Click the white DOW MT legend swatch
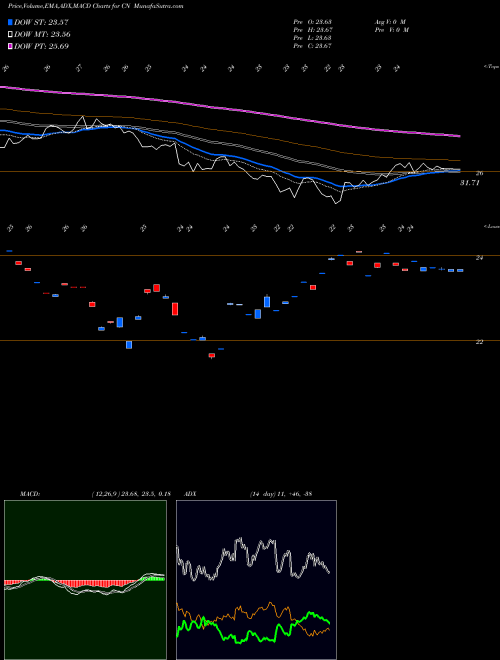The width and height of the screenshot is (500, 660). 10,35
